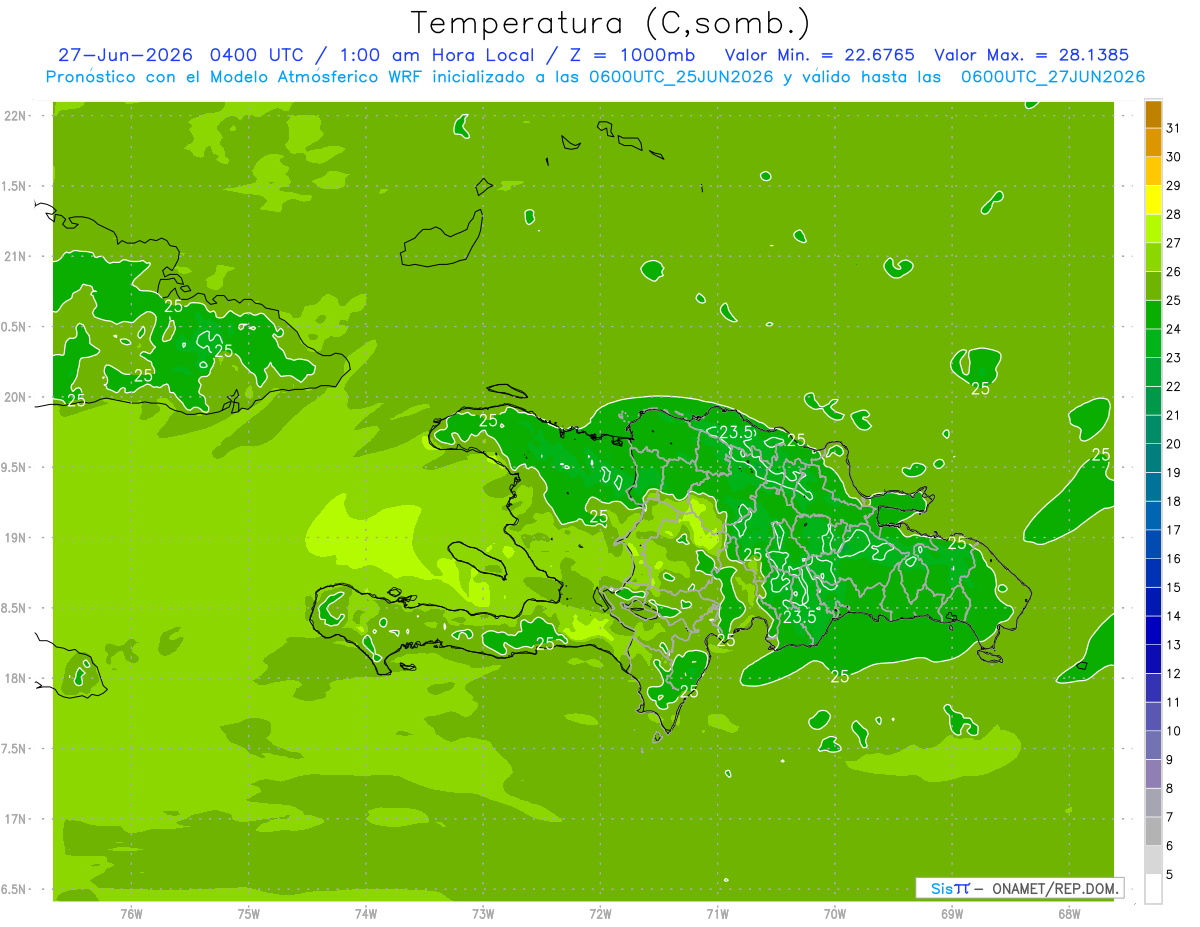
Task: Click the '28' label on the color scale
Action: point(1173,214)
